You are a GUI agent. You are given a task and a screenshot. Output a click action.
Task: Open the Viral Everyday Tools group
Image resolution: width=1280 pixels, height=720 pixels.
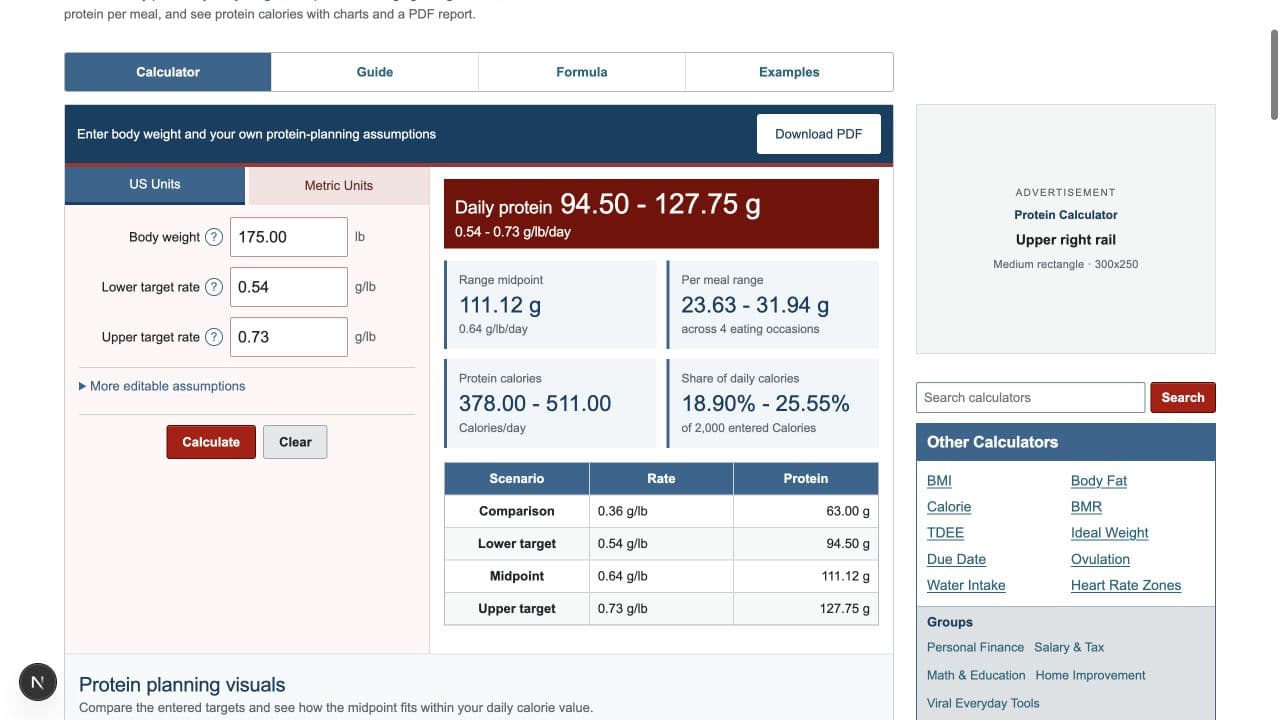[983, 703]
